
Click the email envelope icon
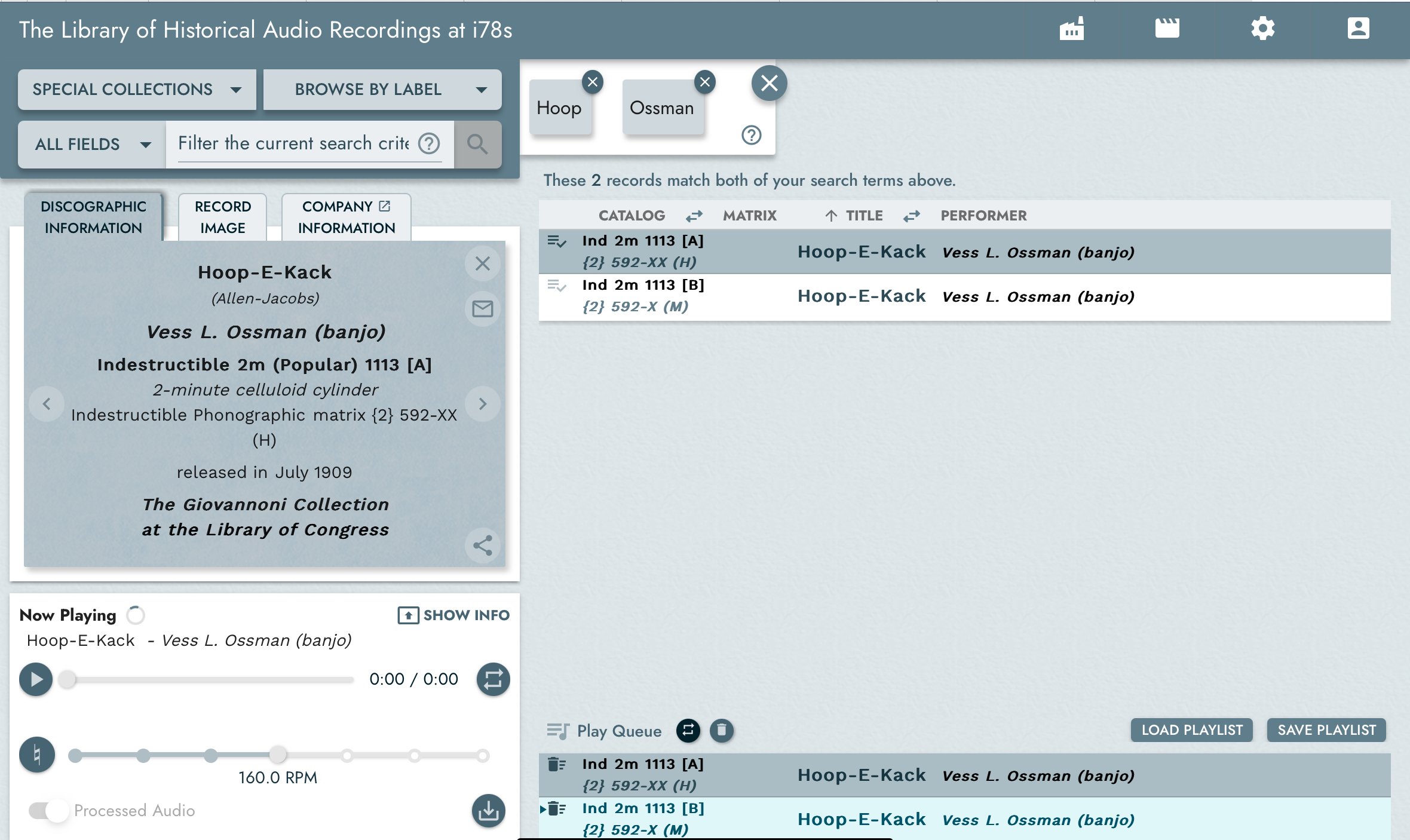(482, 309)
